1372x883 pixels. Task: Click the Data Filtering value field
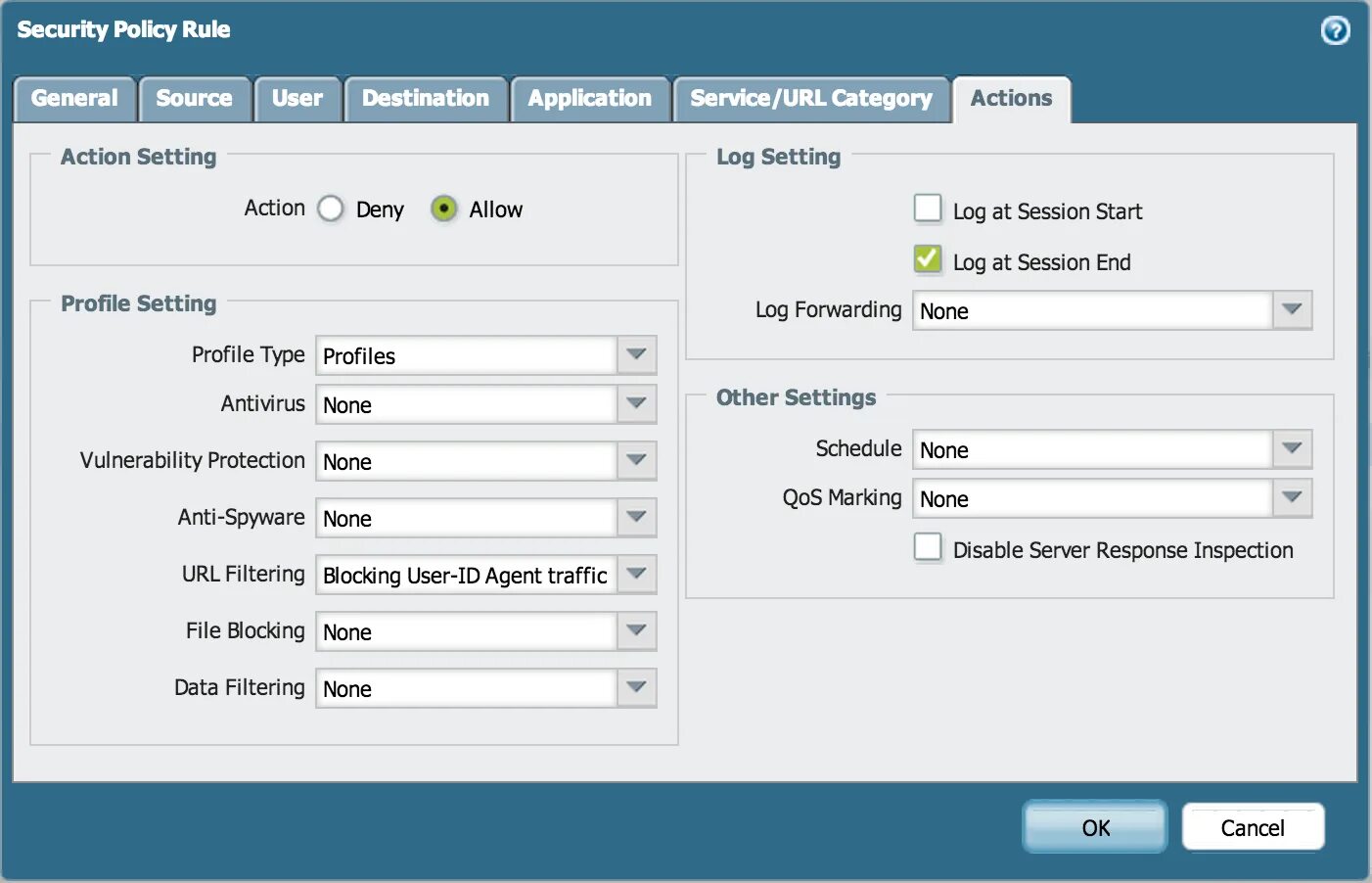coord(466,688)
